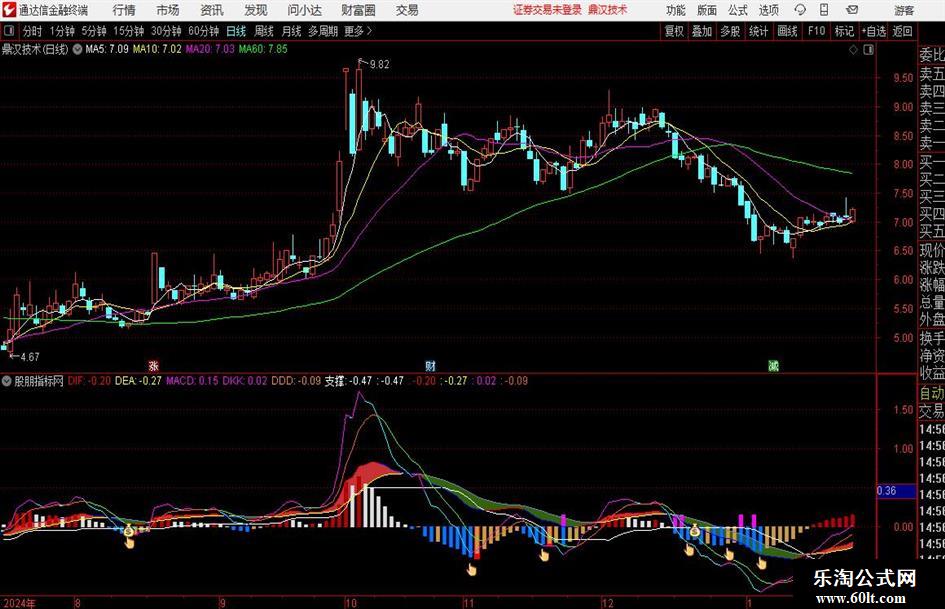Open the mail envelope icon

pyautogui.click(x=852, y=10)
